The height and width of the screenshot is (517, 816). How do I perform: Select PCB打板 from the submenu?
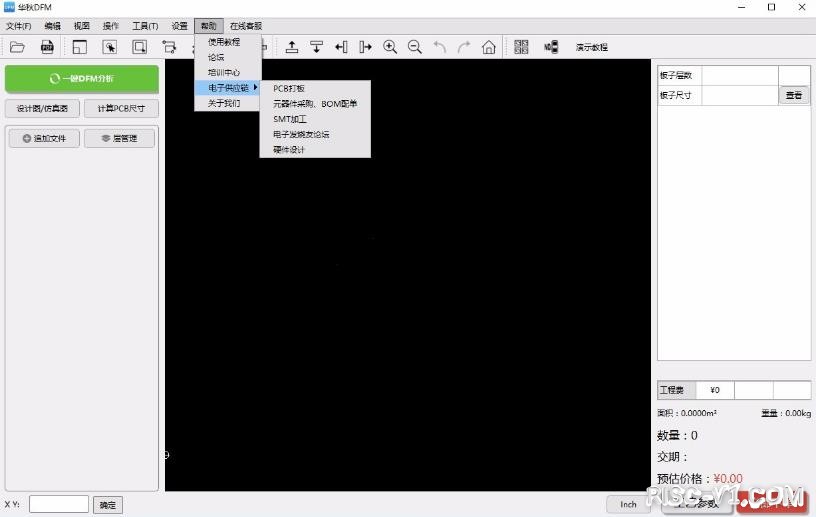coord(289,88)
